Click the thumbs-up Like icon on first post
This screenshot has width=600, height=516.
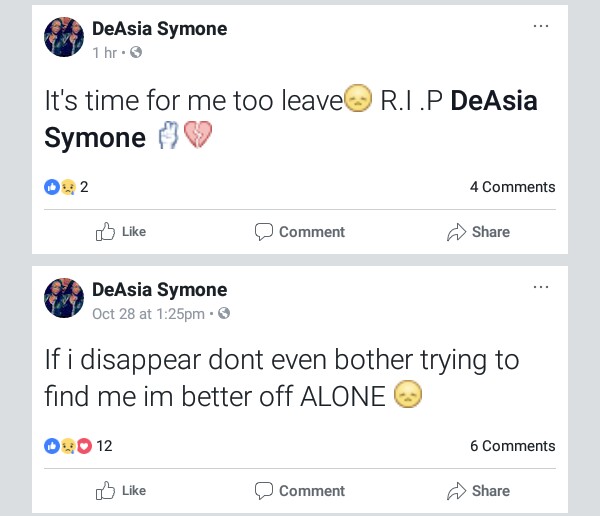pyautogui.click(x=105, y=232)
